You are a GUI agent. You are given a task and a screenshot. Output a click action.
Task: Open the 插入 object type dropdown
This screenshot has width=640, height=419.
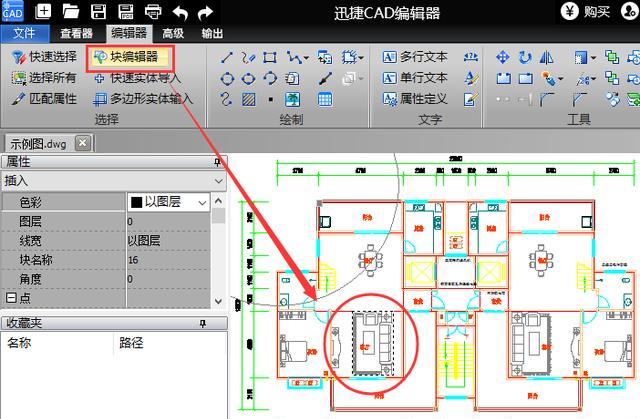point(219,181)
